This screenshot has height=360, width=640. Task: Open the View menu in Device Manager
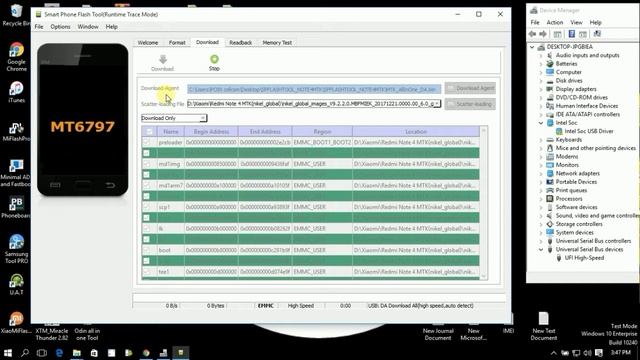click(x=576, y=22)
